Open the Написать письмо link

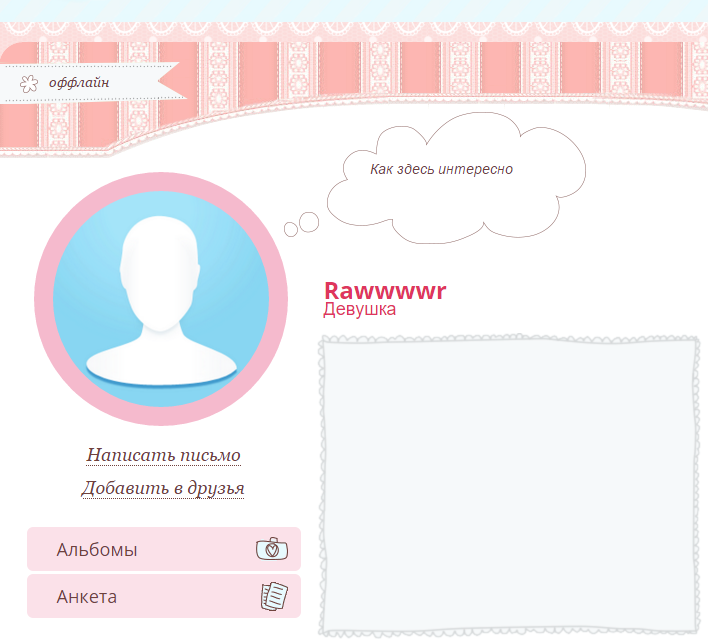point(163,455)
